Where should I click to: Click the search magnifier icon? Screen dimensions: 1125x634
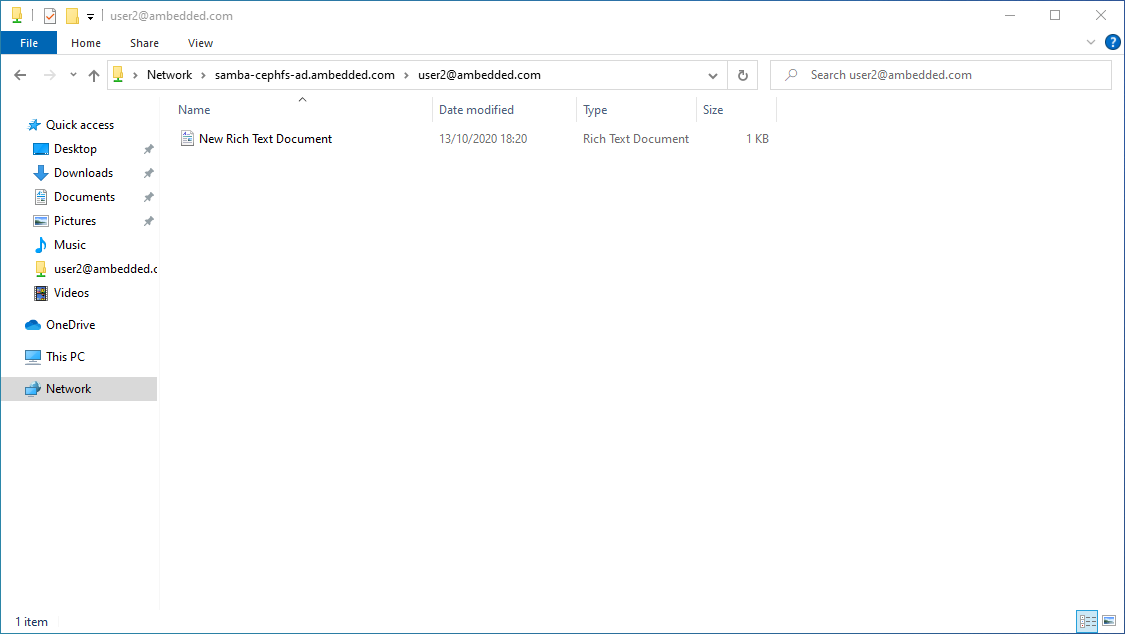click(791, 75)
